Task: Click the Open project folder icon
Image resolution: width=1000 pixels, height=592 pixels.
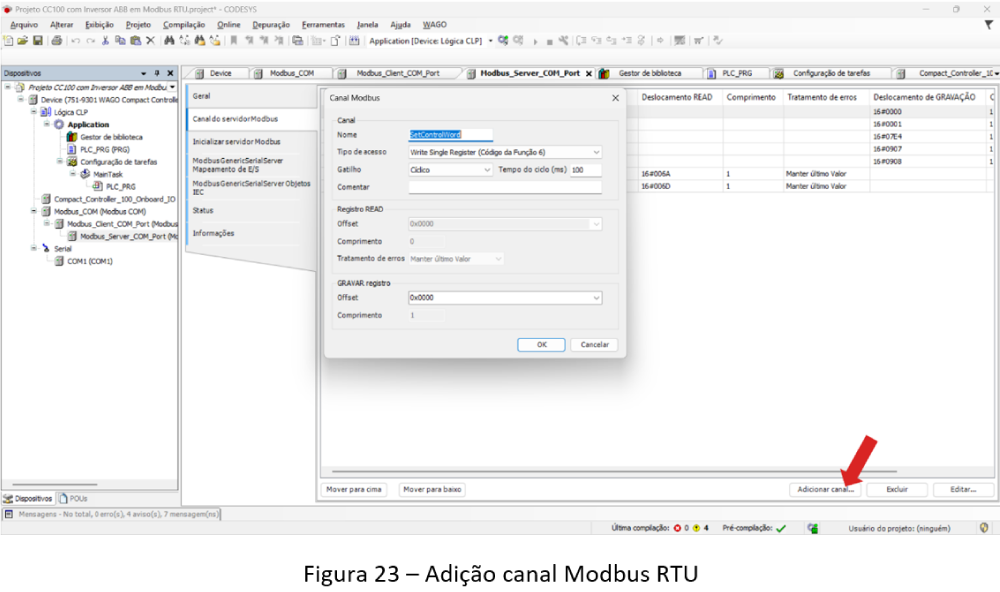Action: pyautogui.click(x=23, y=41)
